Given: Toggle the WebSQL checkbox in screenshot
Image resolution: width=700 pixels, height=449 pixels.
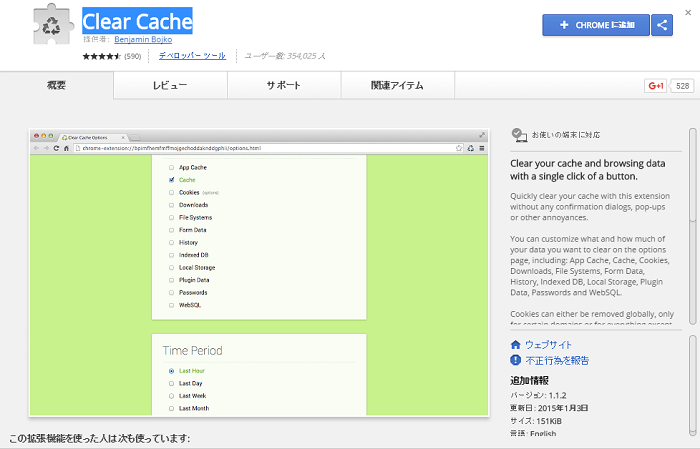Looking at the screenshot, I should [171, 305].
